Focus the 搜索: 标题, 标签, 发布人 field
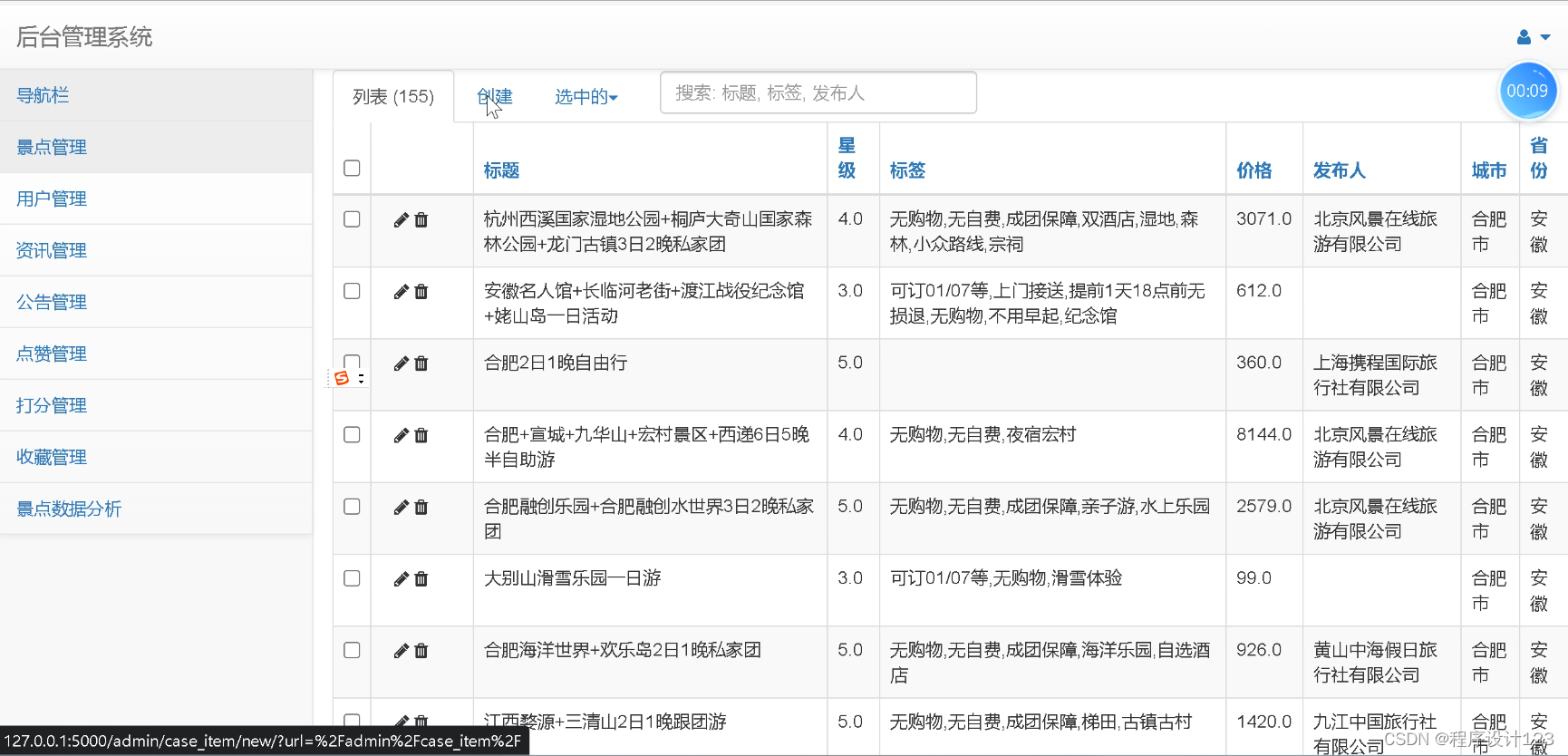Image resolution: width=1568 pixels, height=756 pixels. coord(818,92)
